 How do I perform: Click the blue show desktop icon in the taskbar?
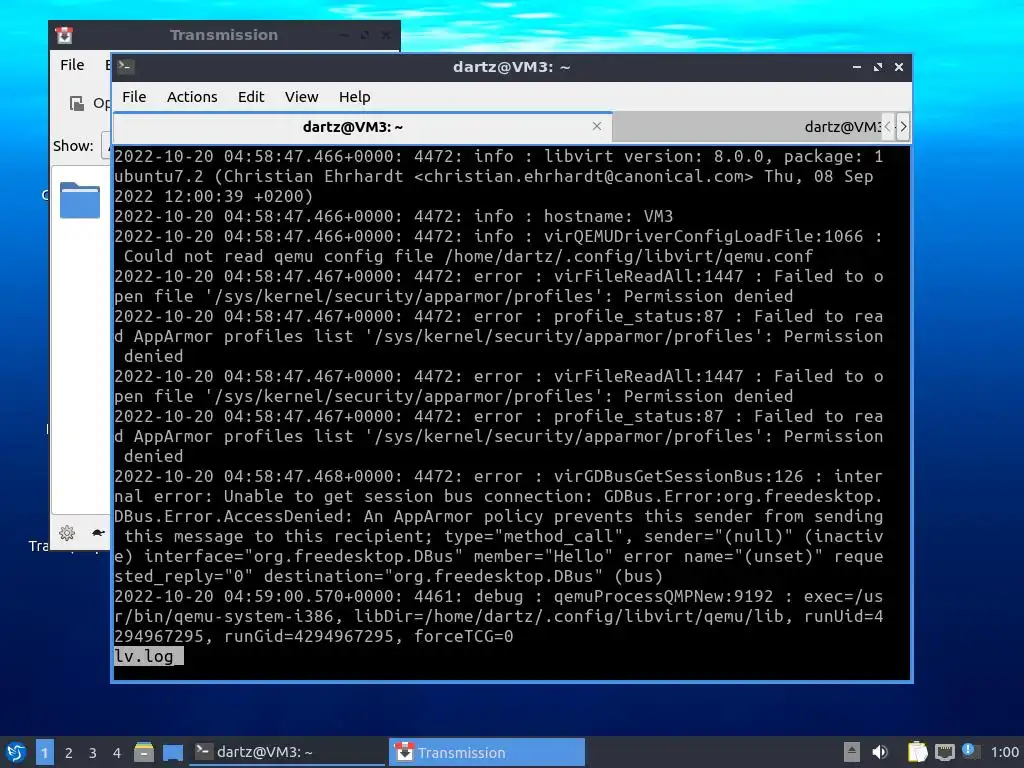pyautogui.click(x=173, y=752)
